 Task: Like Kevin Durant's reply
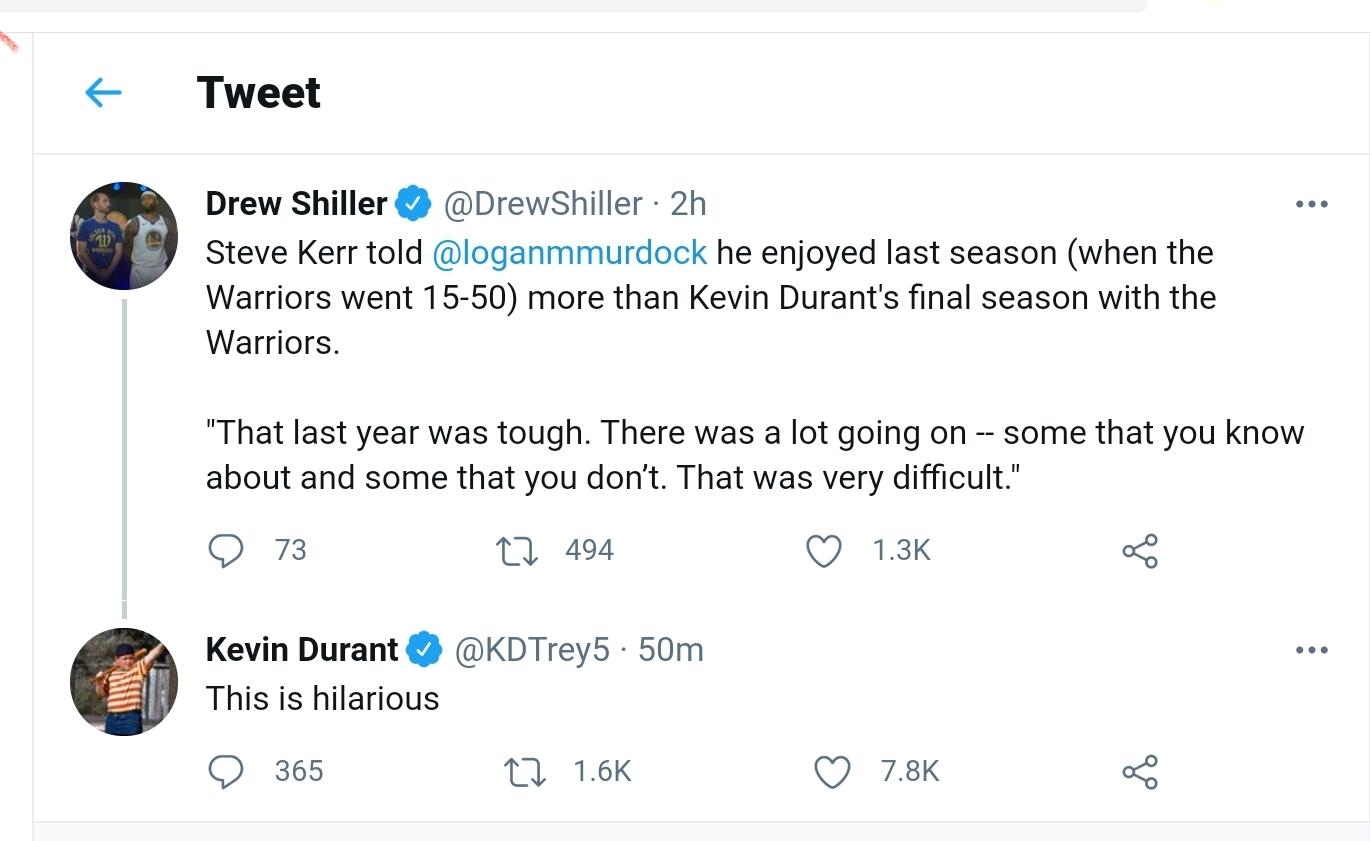click(x=832, y=771)
